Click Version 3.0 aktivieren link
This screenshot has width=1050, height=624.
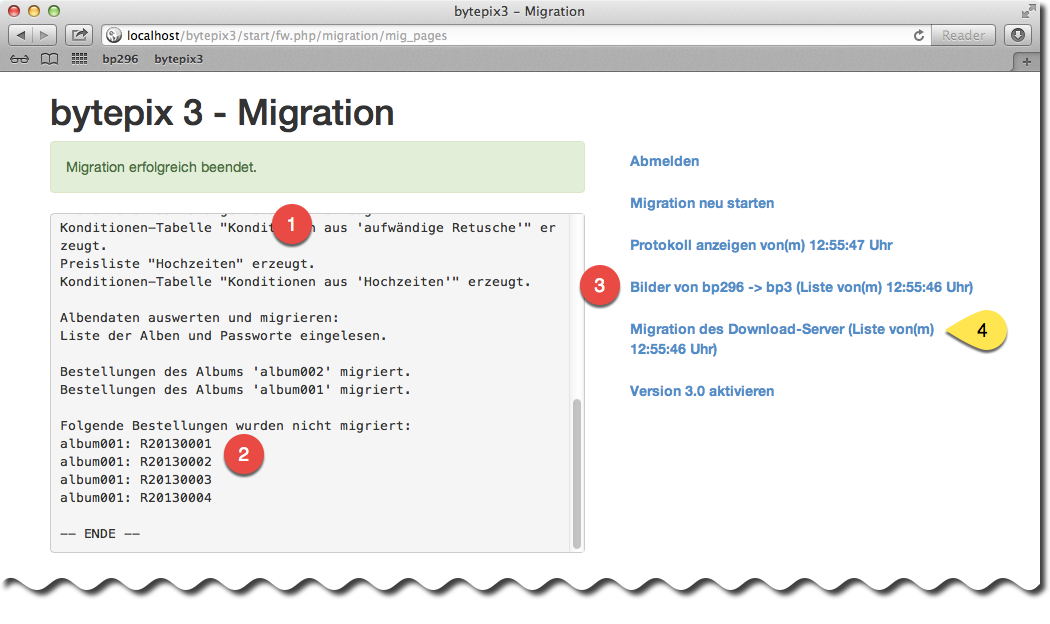pyautogui.click(x=702, y=392)
